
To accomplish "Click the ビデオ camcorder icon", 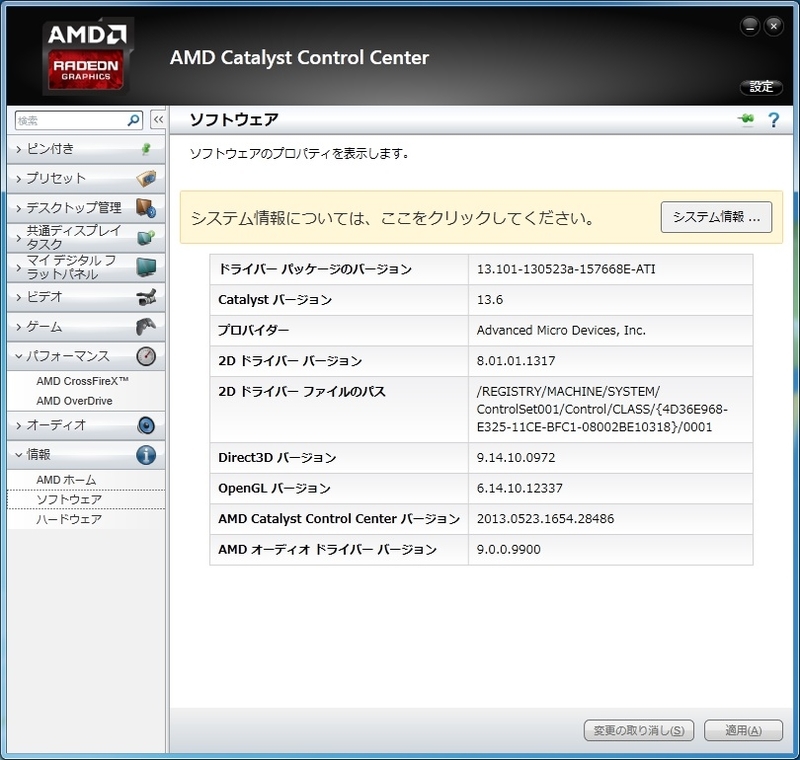I will (x=146, y=297).
